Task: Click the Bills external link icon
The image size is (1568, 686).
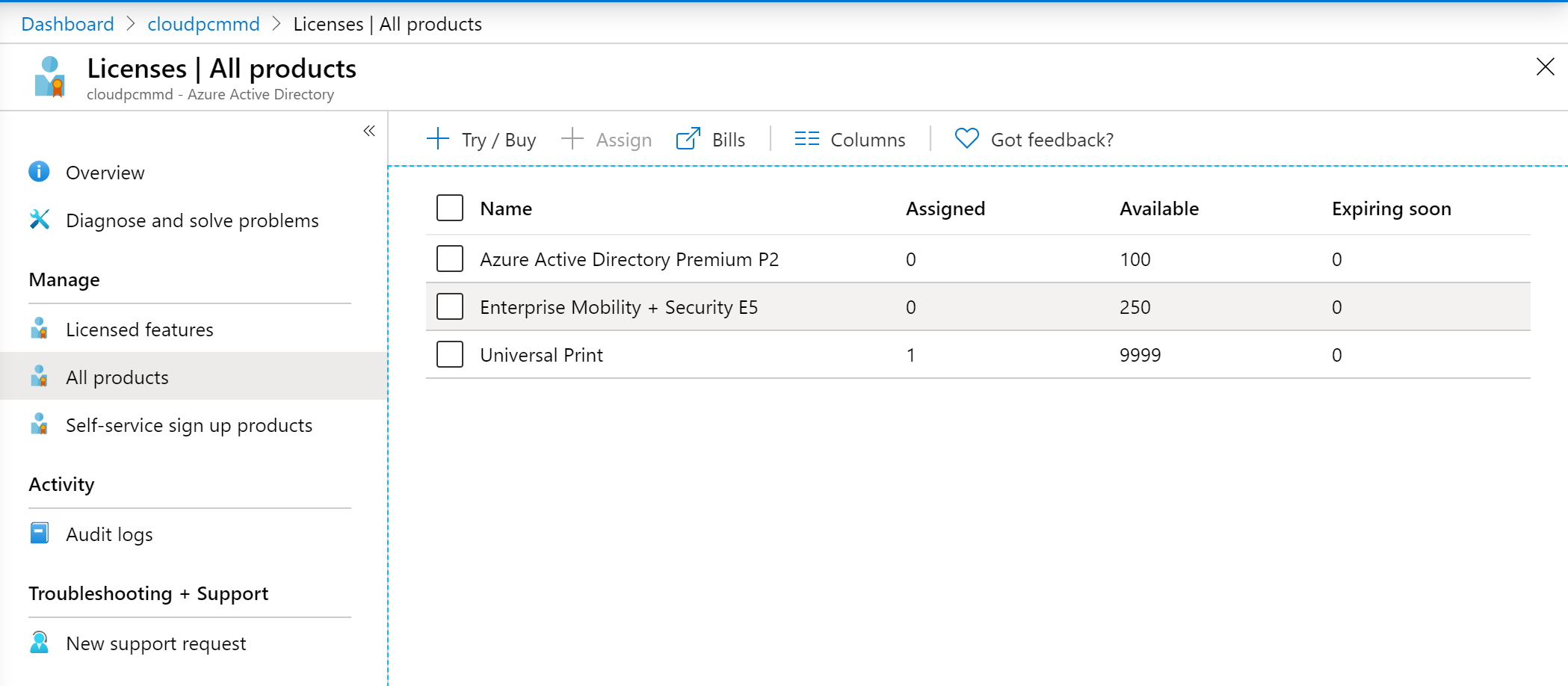Action: [x=688, y=139]
